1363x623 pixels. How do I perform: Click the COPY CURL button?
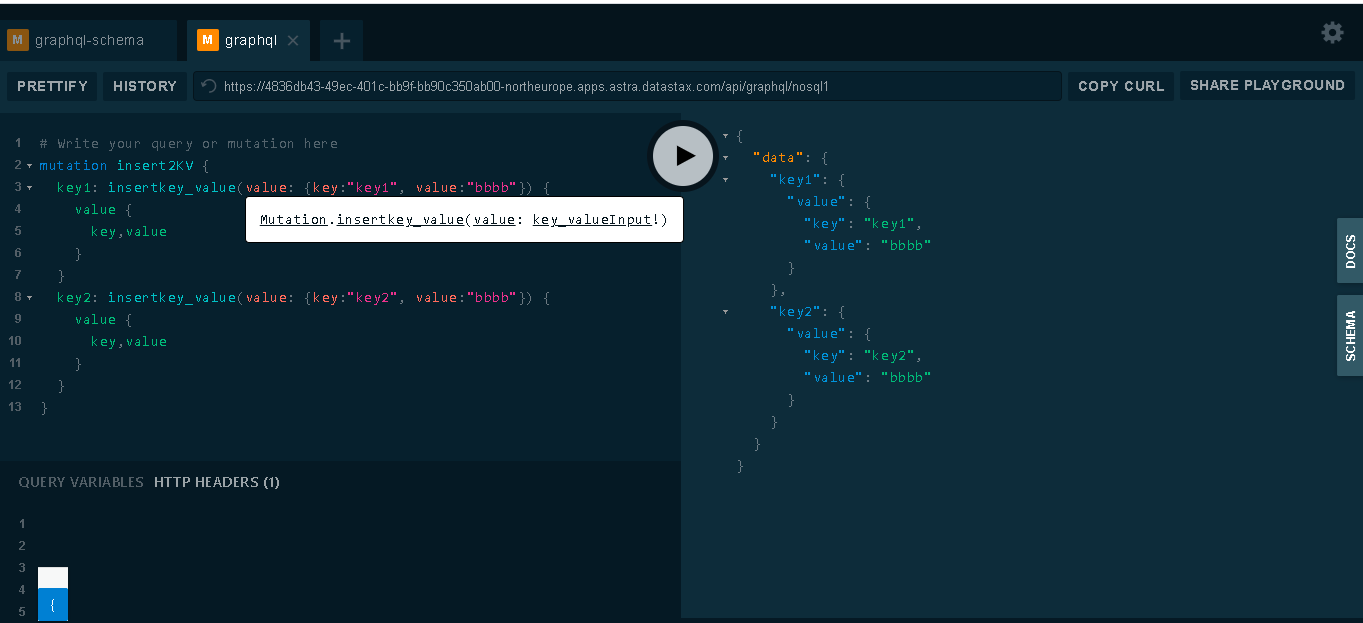[x=1120, y=85]
